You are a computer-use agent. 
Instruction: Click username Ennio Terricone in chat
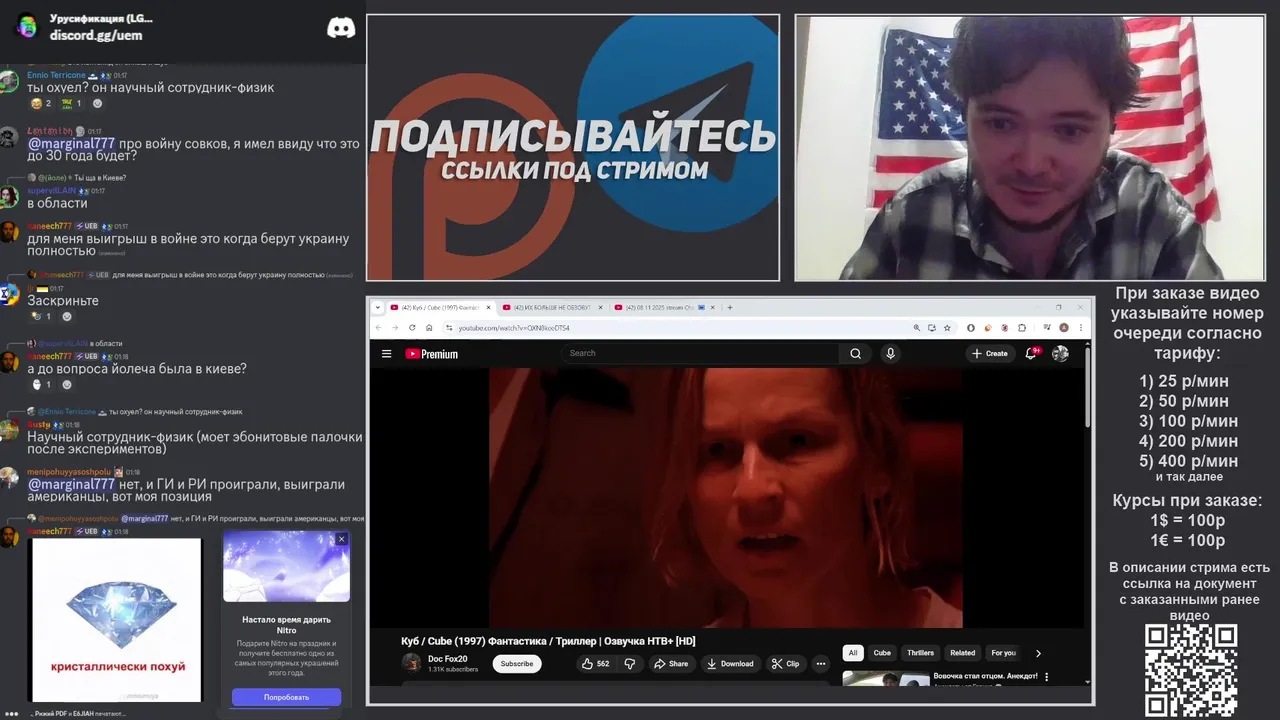click(x=56, y=75)
